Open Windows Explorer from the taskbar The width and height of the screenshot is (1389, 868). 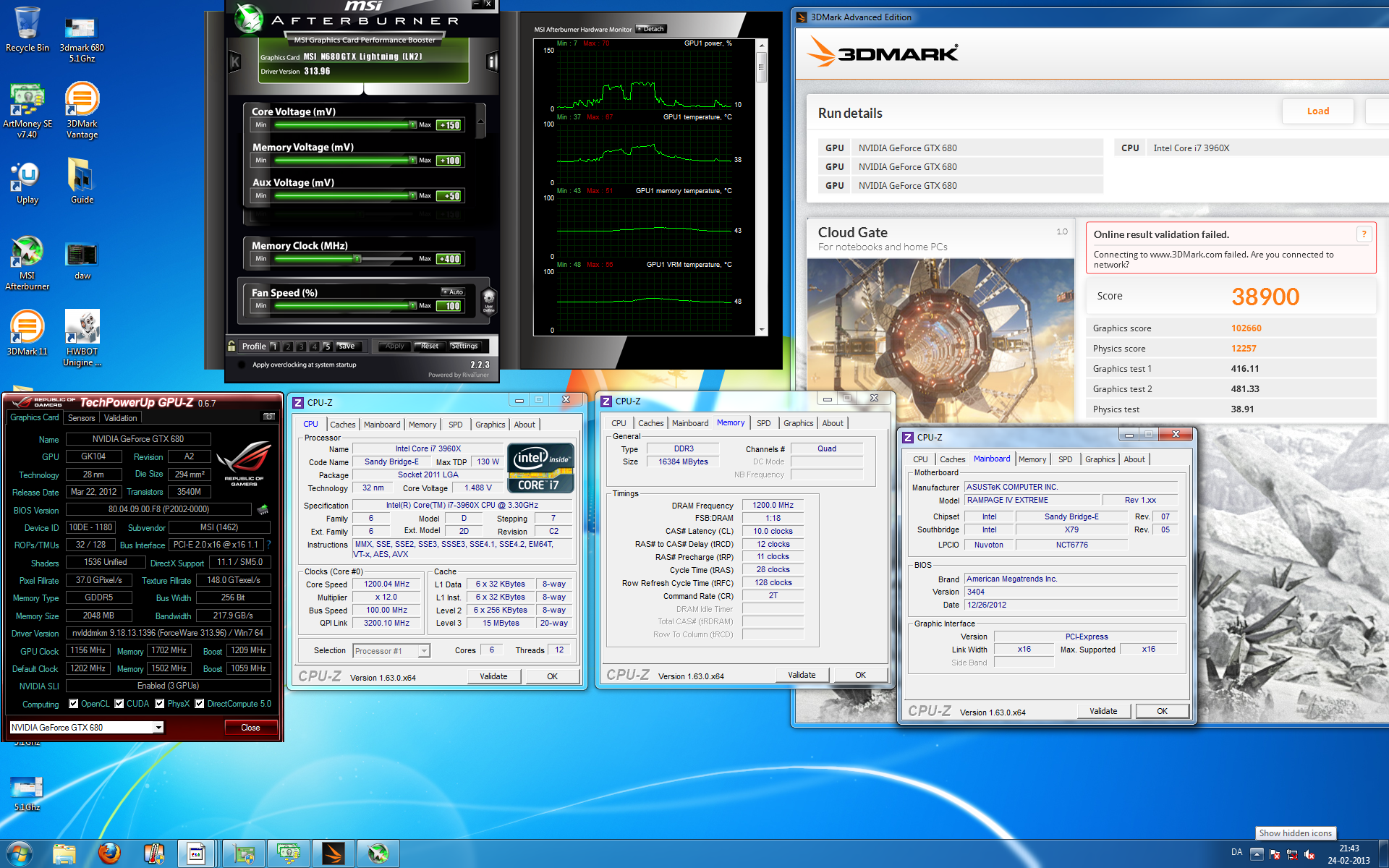(64, 854)
